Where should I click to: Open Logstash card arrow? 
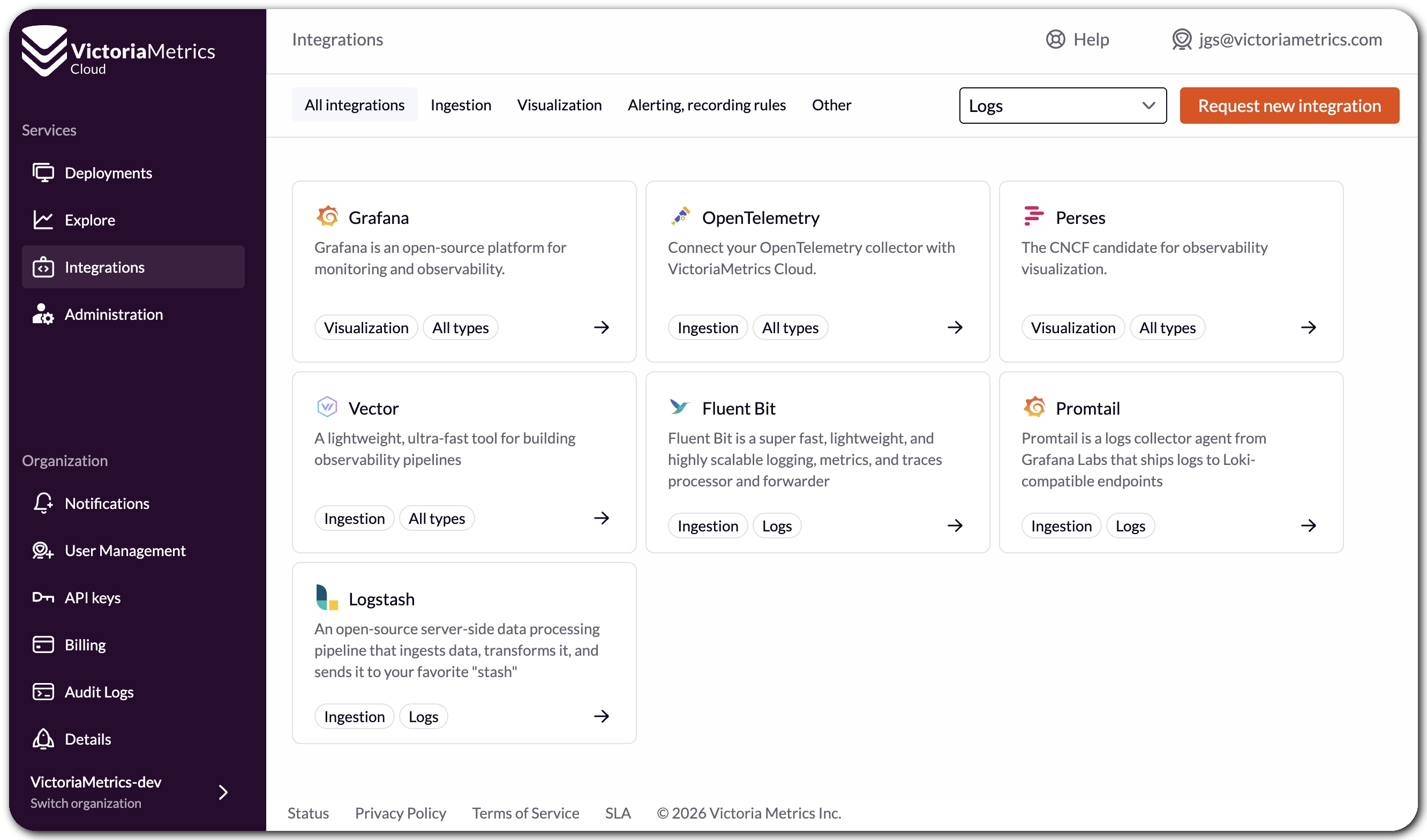coord(602,716)
